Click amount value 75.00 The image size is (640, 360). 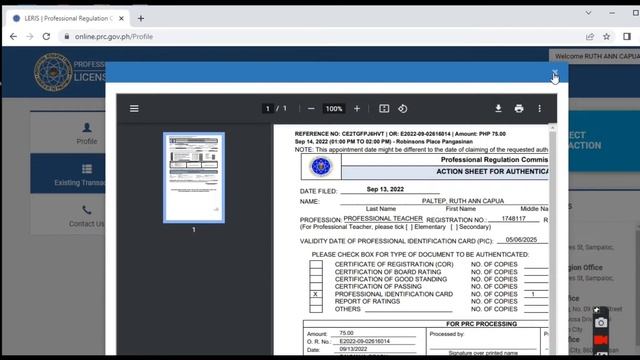347,333
